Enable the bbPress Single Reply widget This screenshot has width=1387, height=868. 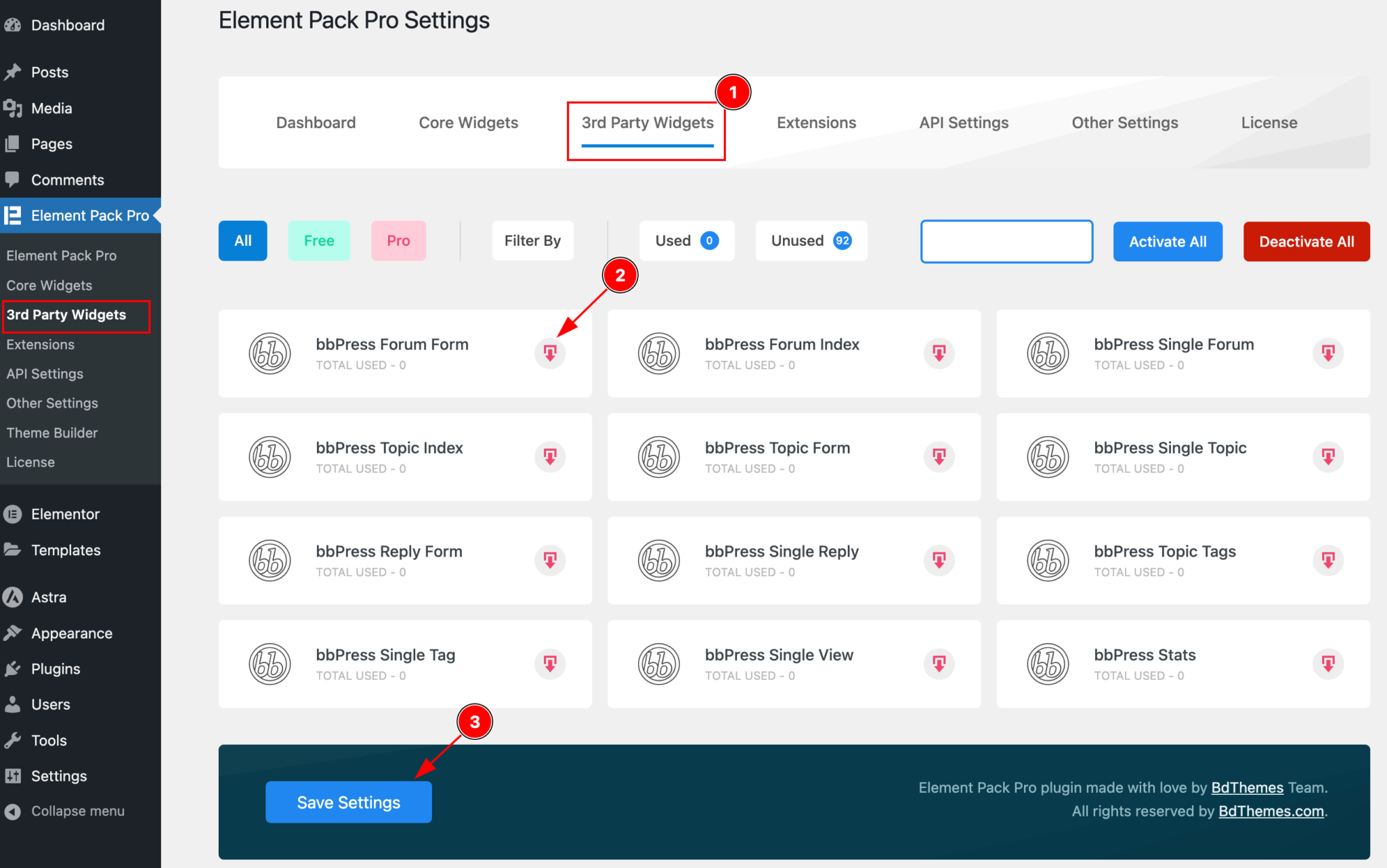[939, 560]
